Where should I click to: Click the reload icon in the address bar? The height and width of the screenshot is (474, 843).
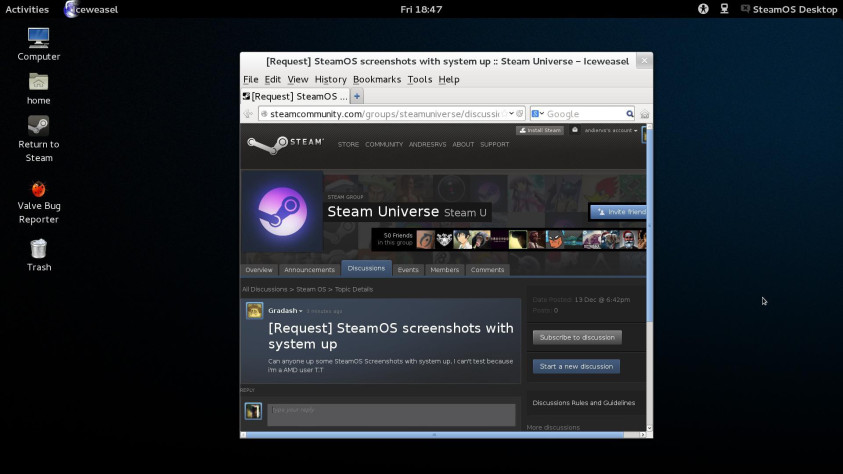click(x=520, y=114)
